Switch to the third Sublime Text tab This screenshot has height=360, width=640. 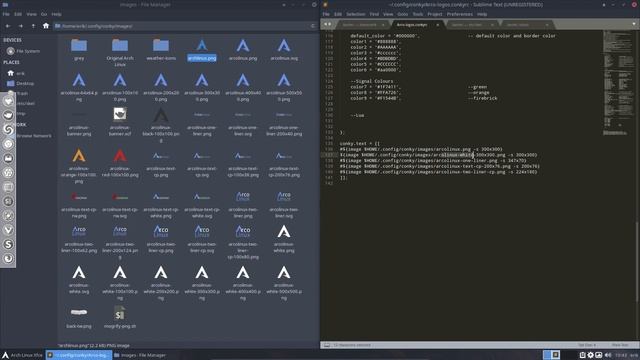[471, 25]
